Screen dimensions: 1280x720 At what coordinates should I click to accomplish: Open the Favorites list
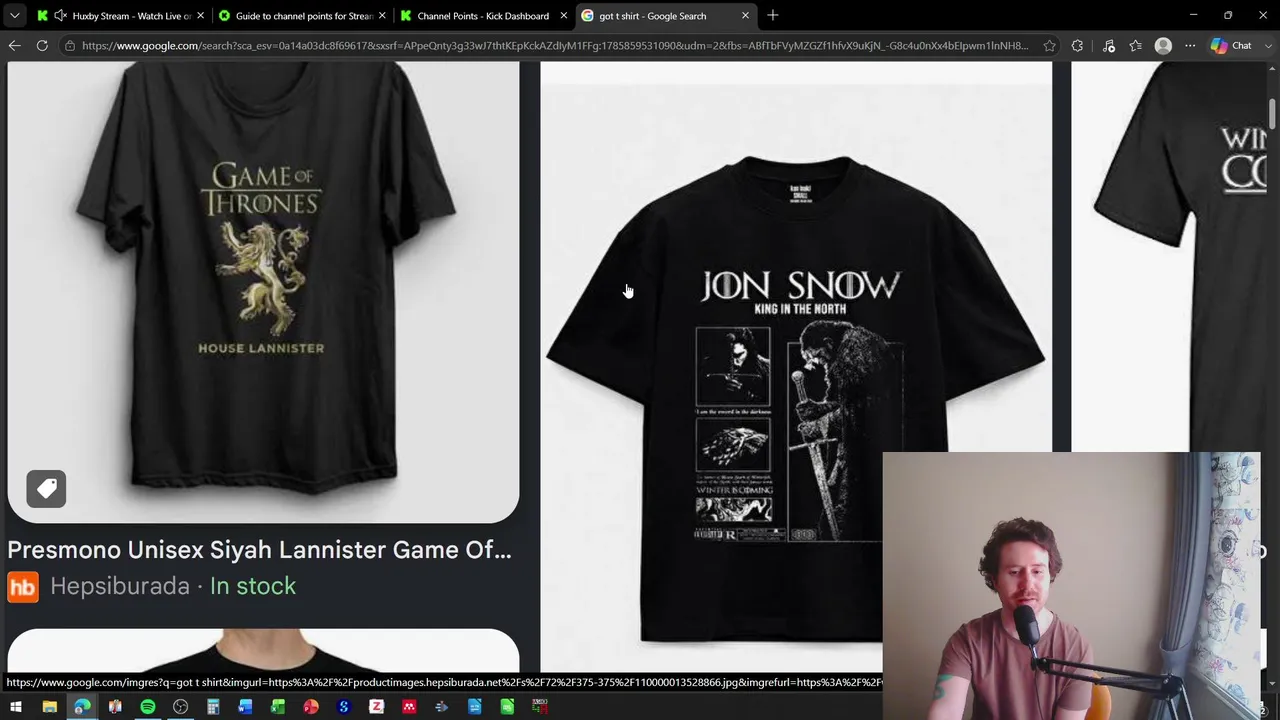pyautogui.click(x=1136, y=46)
